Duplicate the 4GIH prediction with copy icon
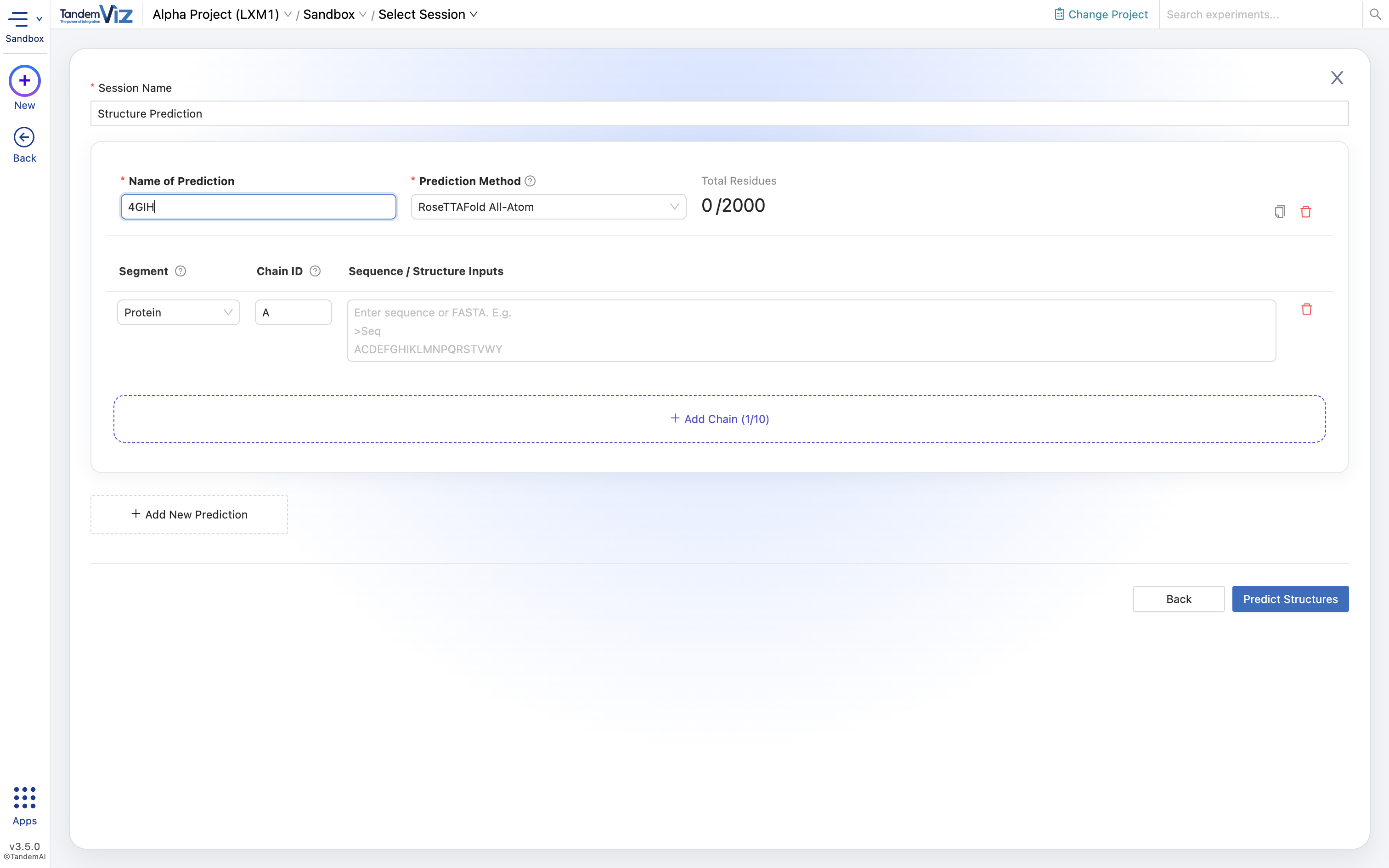This screenshot has width=1389, height=868. [1279, 212]
